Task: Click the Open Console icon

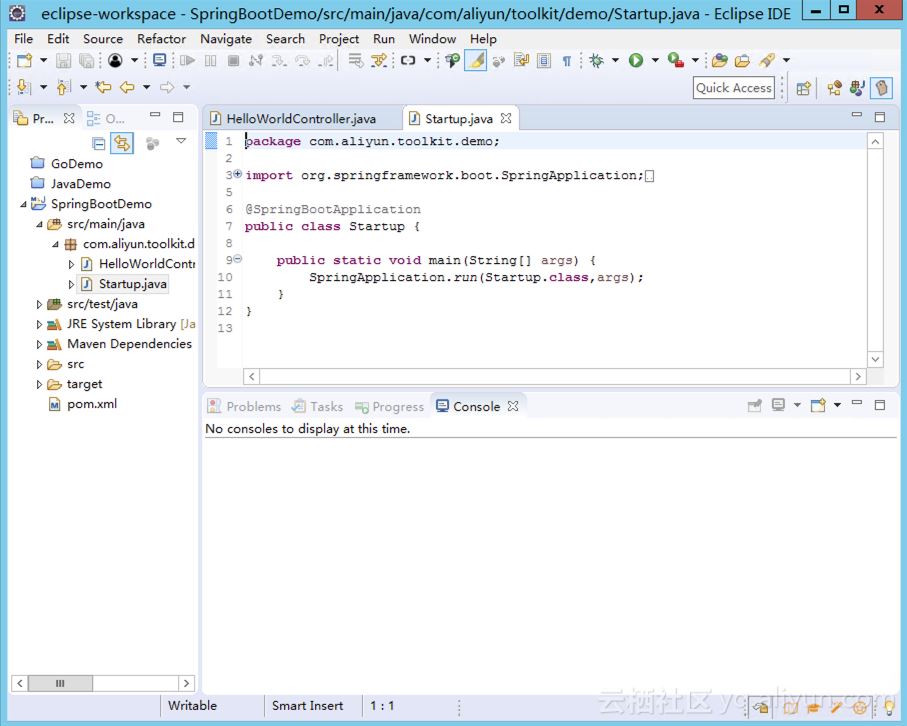Action: (818, 406)
